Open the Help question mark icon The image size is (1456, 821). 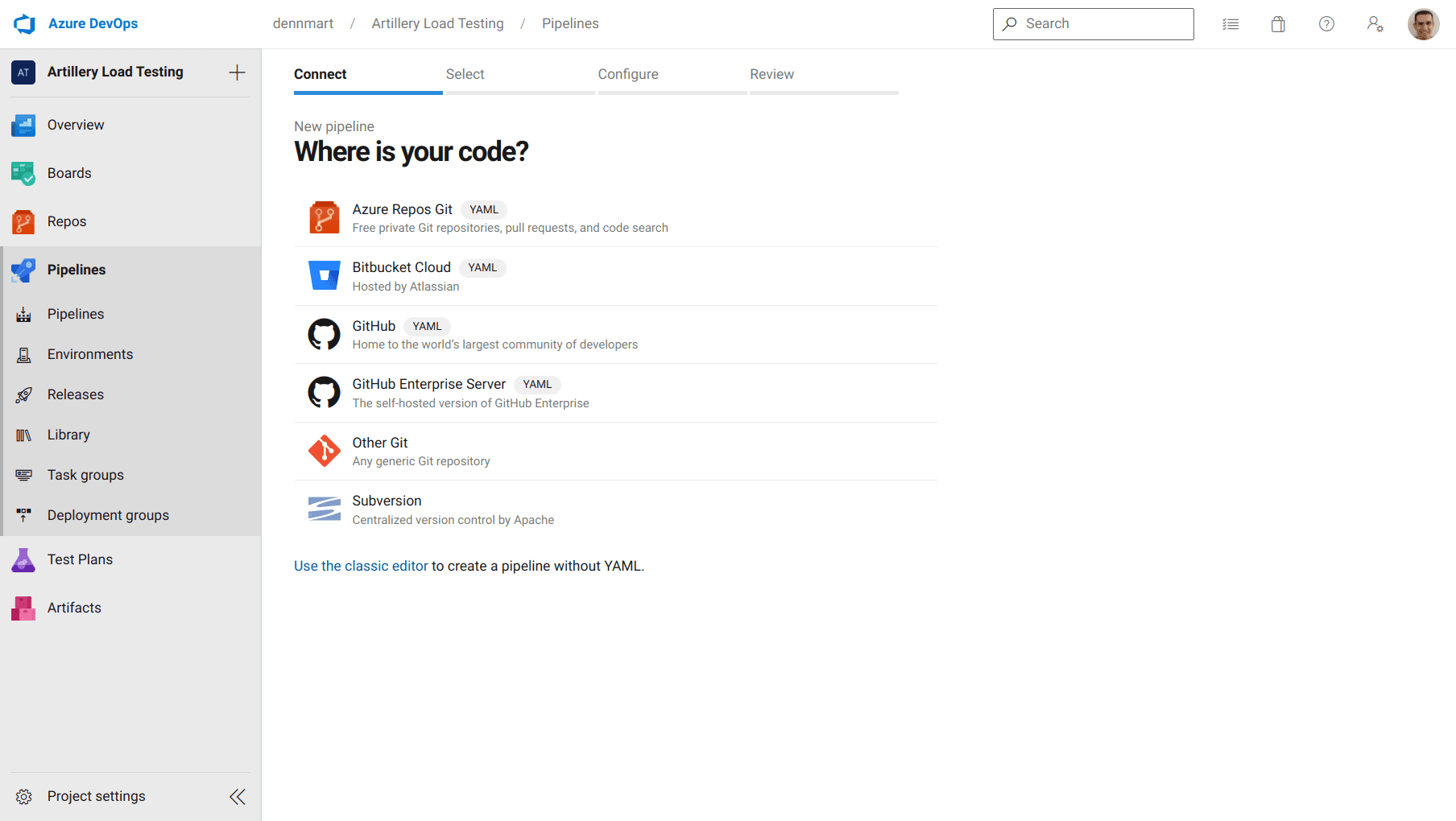pos(1326,24)
